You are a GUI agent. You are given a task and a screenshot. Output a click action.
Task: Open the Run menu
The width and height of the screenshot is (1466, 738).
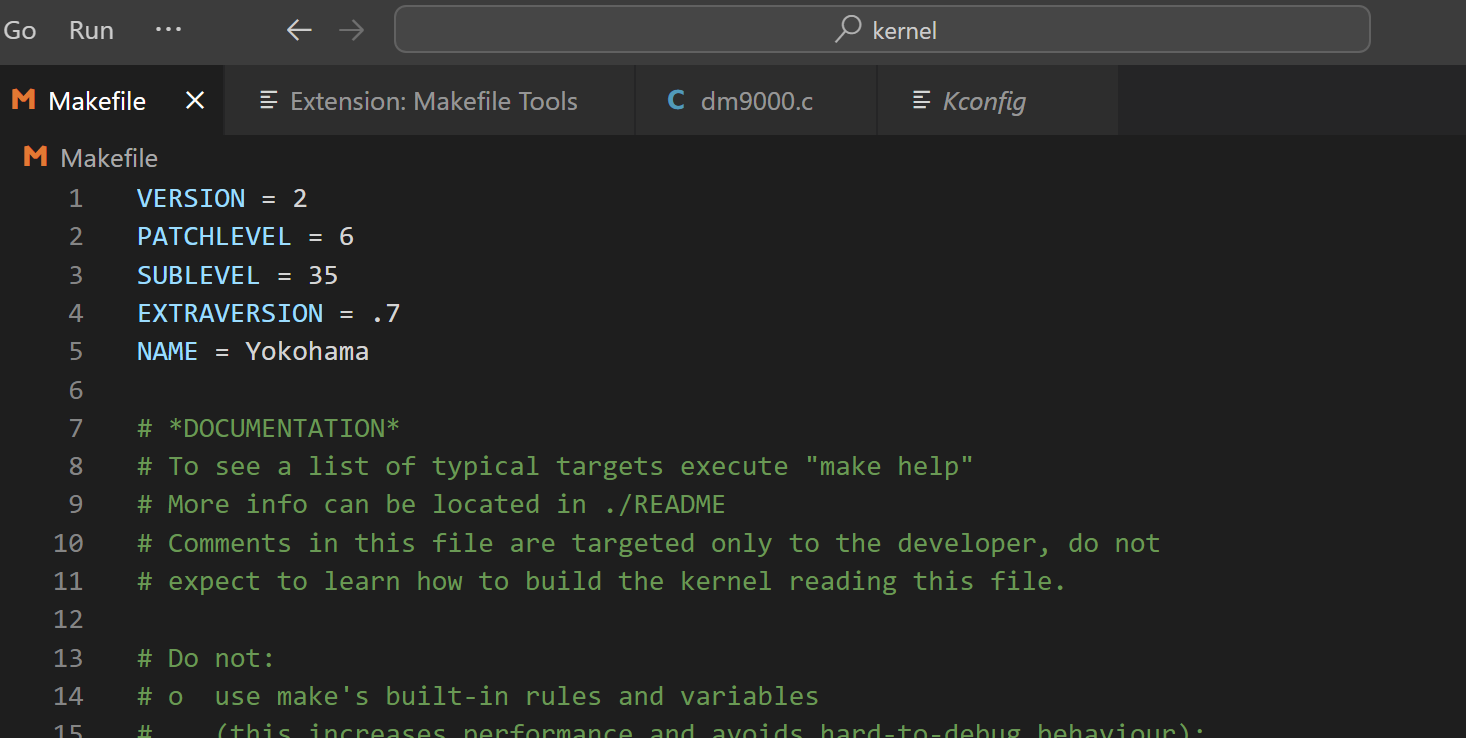click(x=91, y=30)
